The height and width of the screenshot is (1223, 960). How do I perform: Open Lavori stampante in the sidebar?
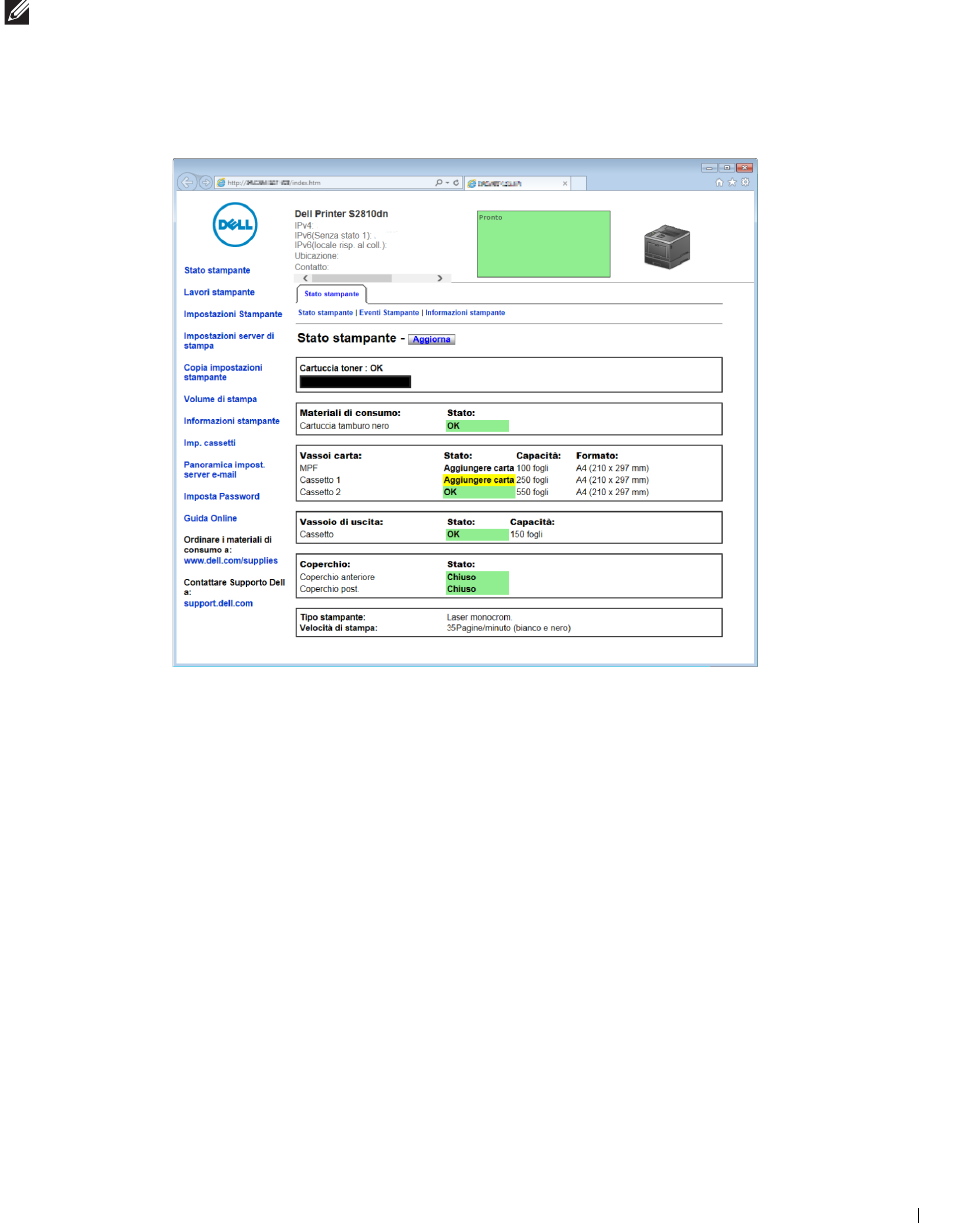219,292
